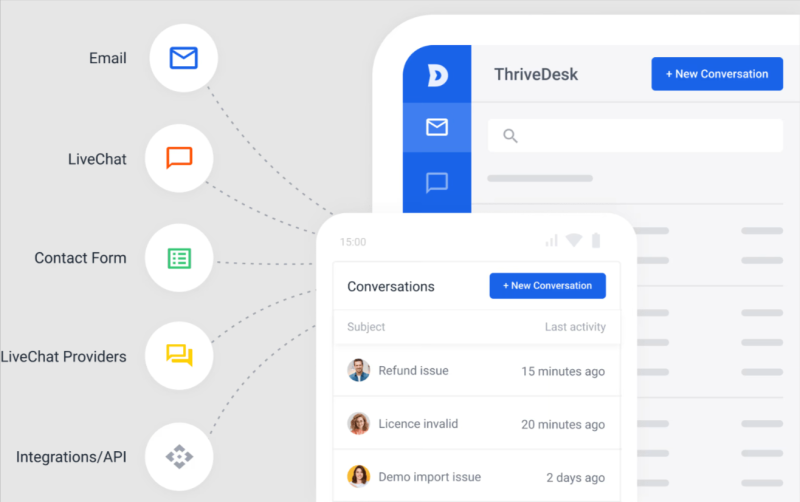Click New Conversation in ThriveDesk header

tap(717, 74)
